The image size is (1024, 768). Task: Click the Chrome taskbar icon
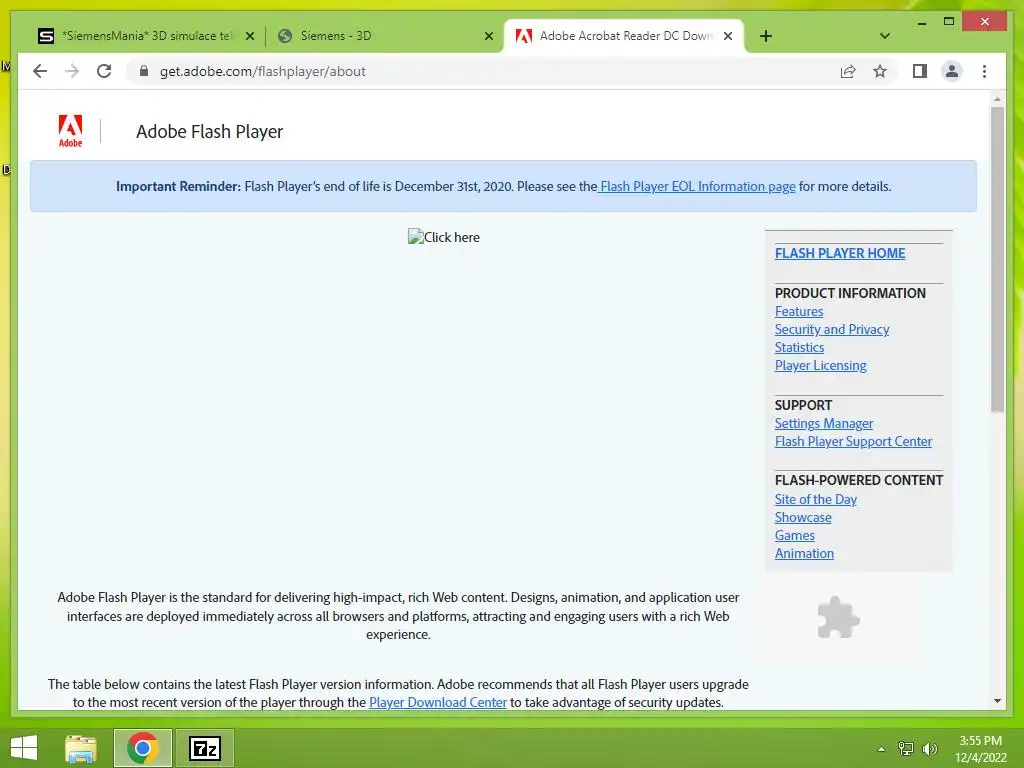142,748
